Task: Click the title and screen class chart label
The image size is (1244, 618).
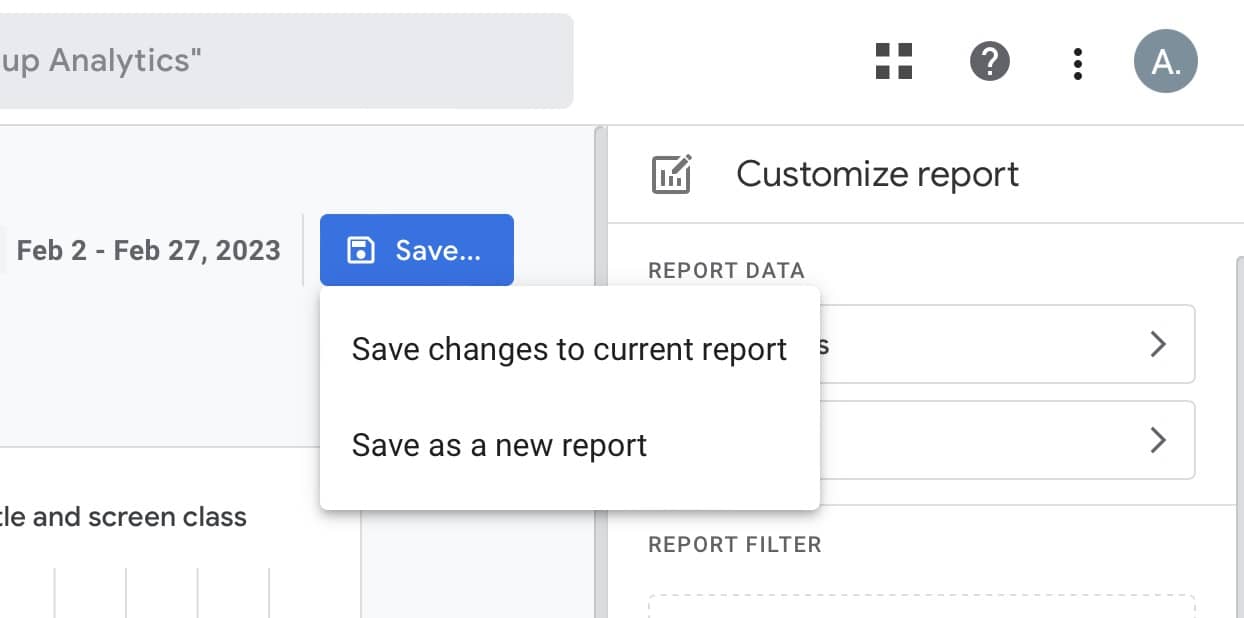Action: [122, 517]
